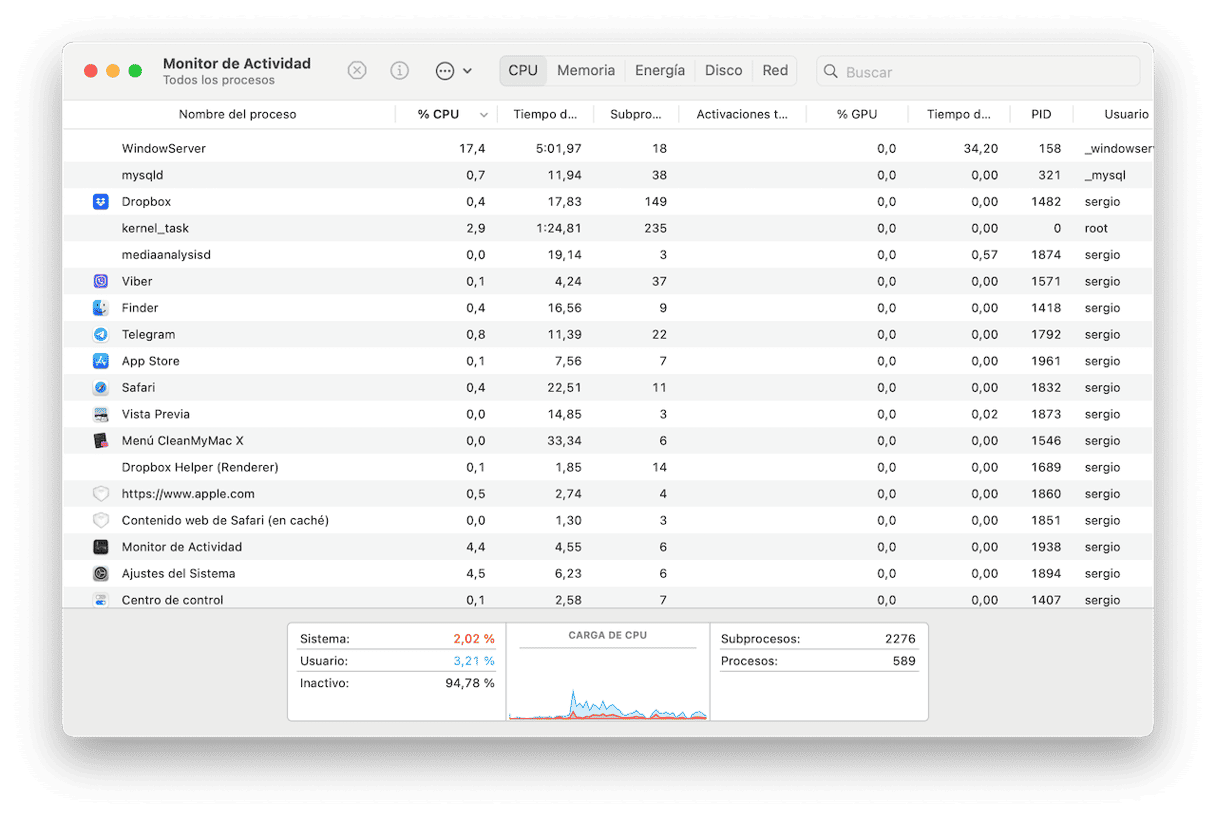Click the Telegram process name
1216x819 pixels.
click(148, 334)
